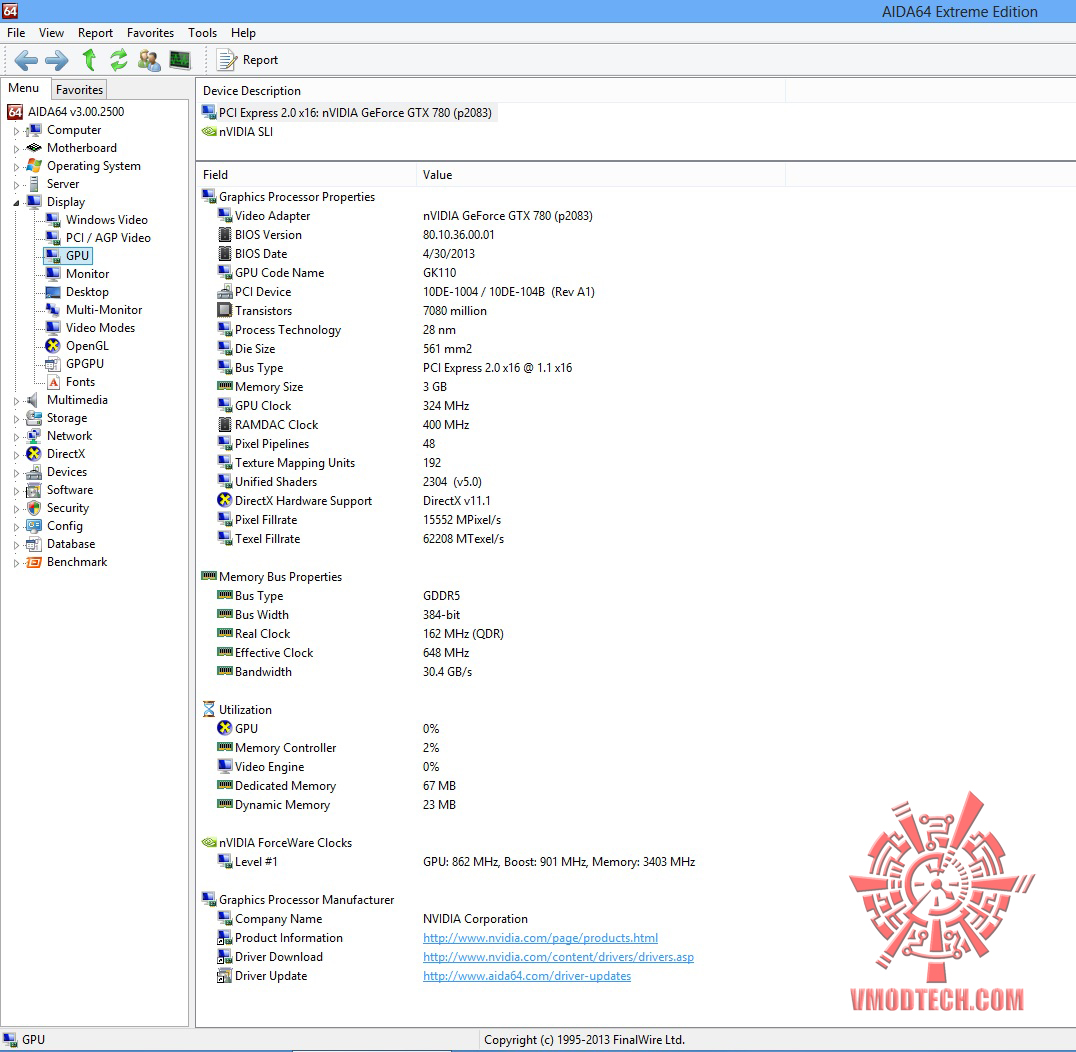Image resolution: width=1076 pixels, height=1052 pixels.
Task: Open the Tools menu
Action: (202, 33)
